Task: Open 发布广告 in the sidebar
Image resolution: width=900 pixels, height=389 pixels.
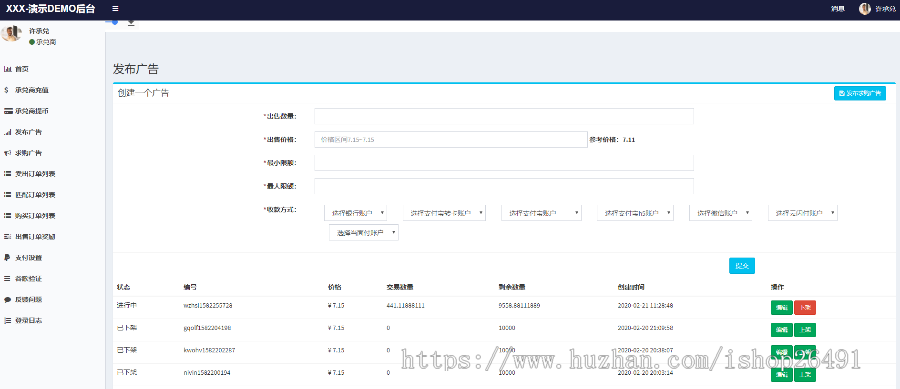Action: (28, 132)
